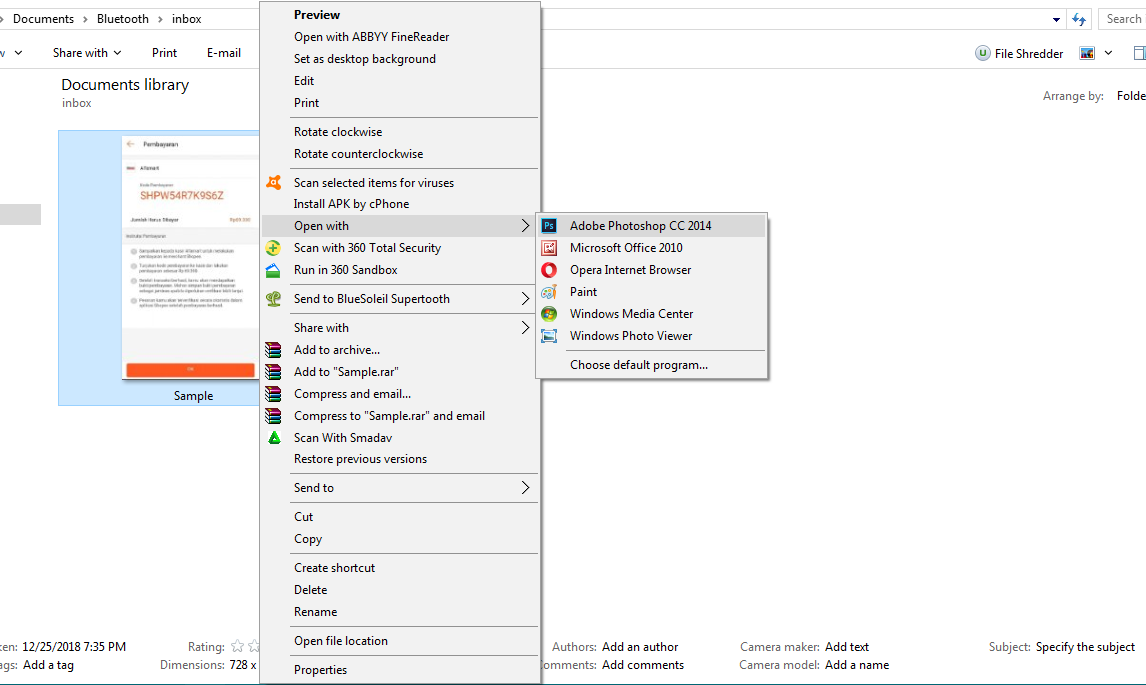Screen dimensions: 1146x685
Task: Expand the context menu Share with arrow
Action: click(525, 328)
